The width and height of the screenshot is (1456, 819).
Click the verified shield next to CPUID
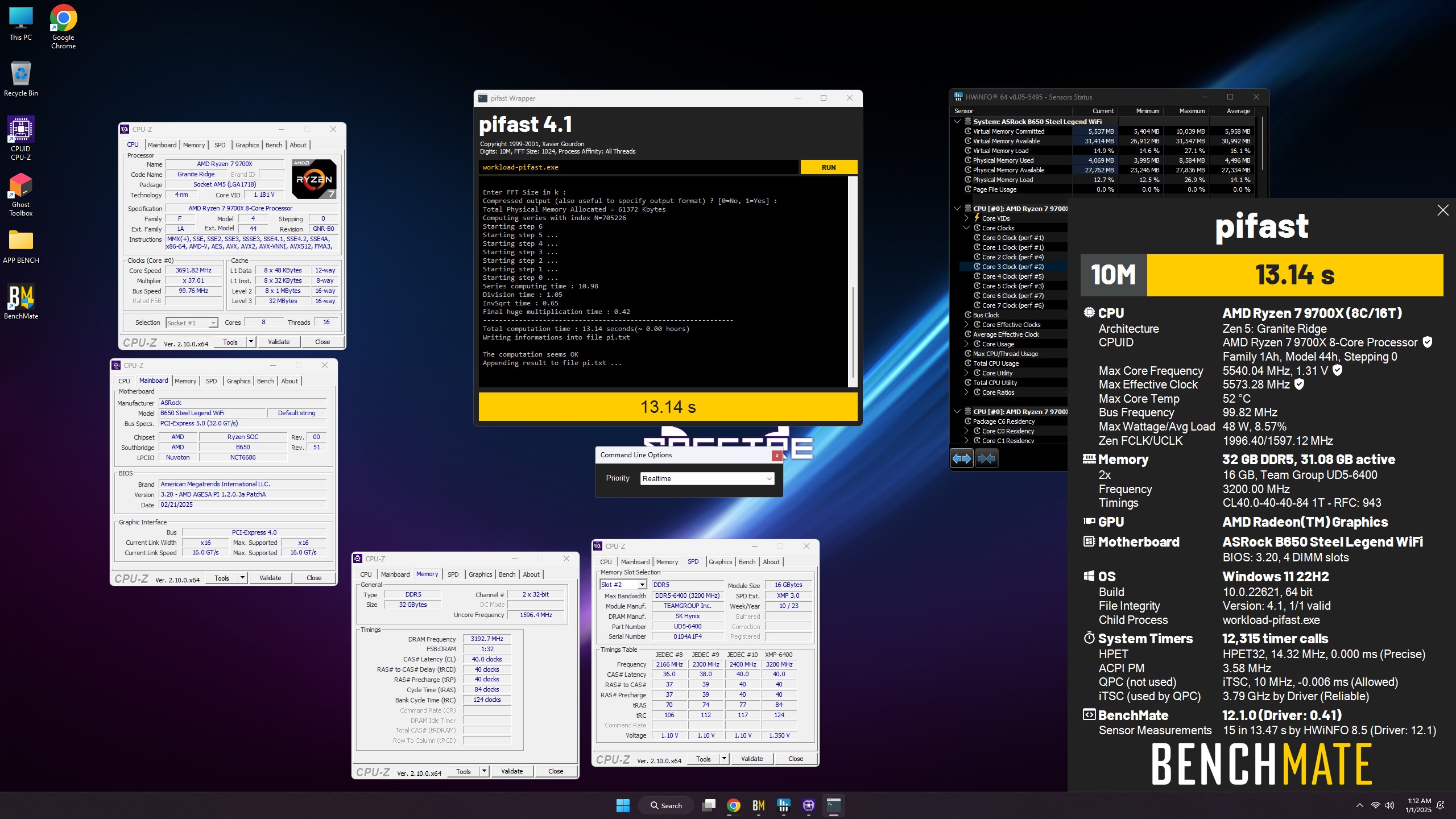pyautogui.click(x=1428, y=342)
